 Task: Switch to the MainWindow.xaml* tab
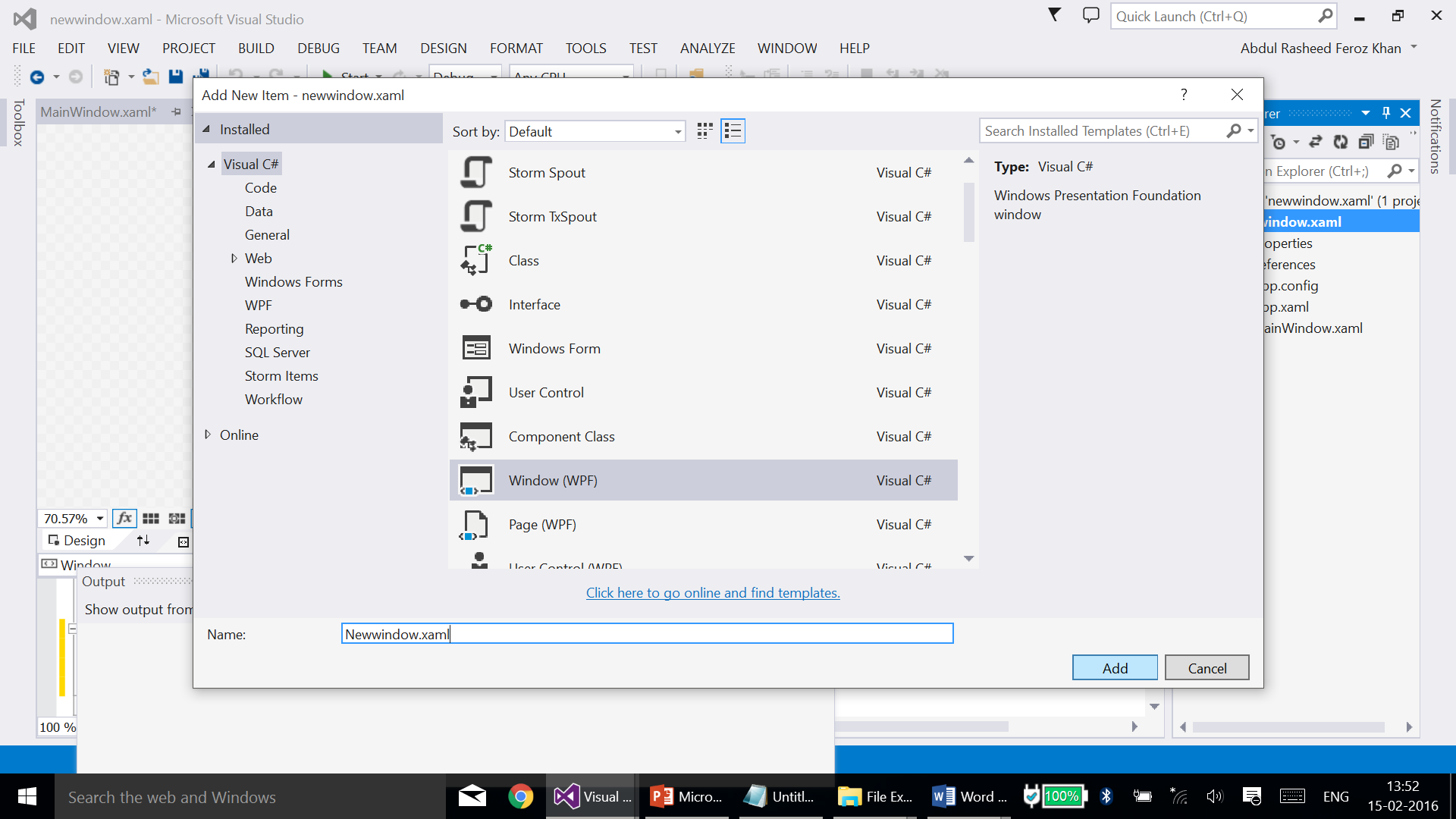pyautogui.click(x=99, y=112)
